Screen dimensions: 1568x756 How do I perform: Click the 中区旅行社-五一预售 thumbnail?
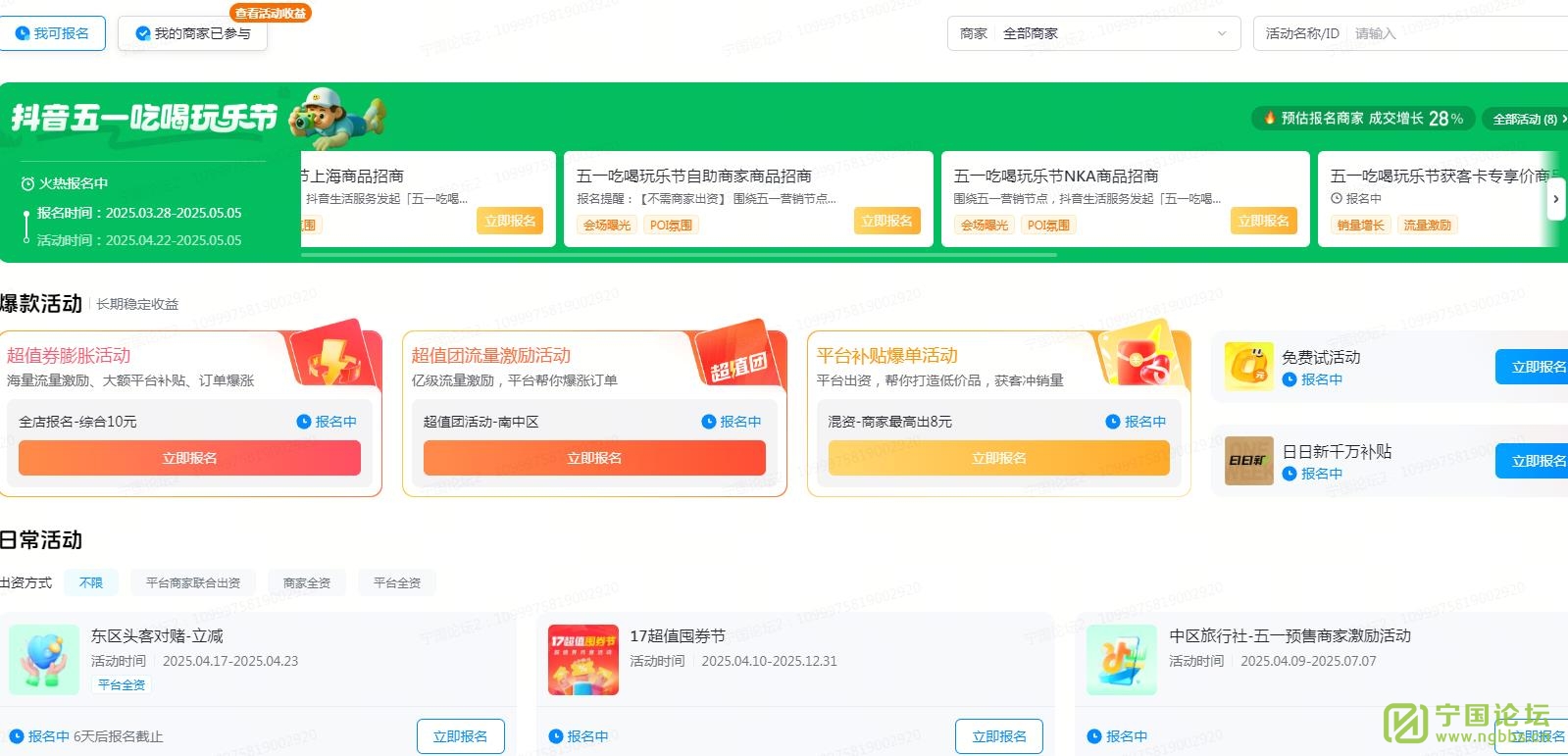coord(1122,660)
